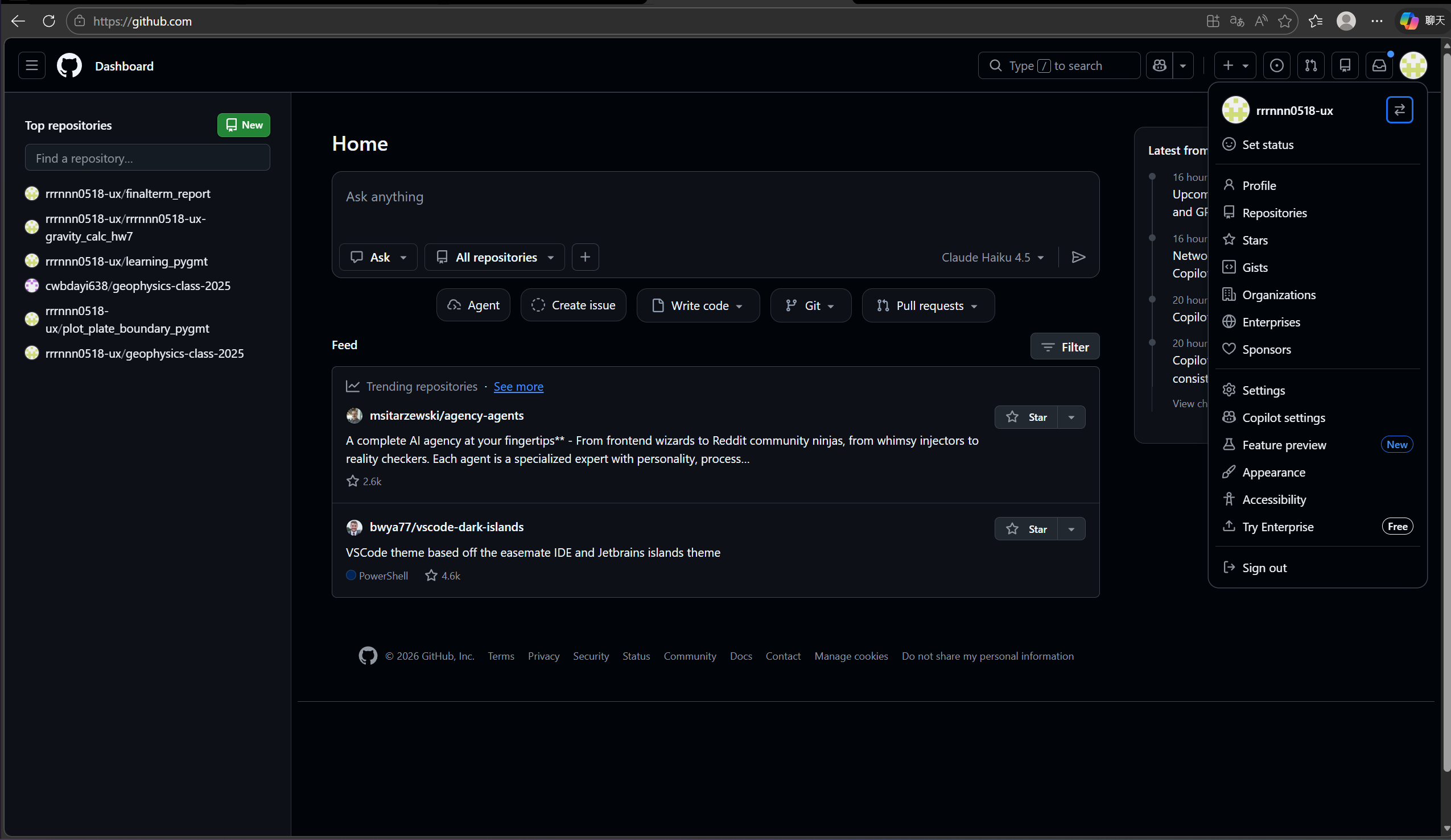
Task: Open the Repositories icon in header
Action: [1345, 65]
